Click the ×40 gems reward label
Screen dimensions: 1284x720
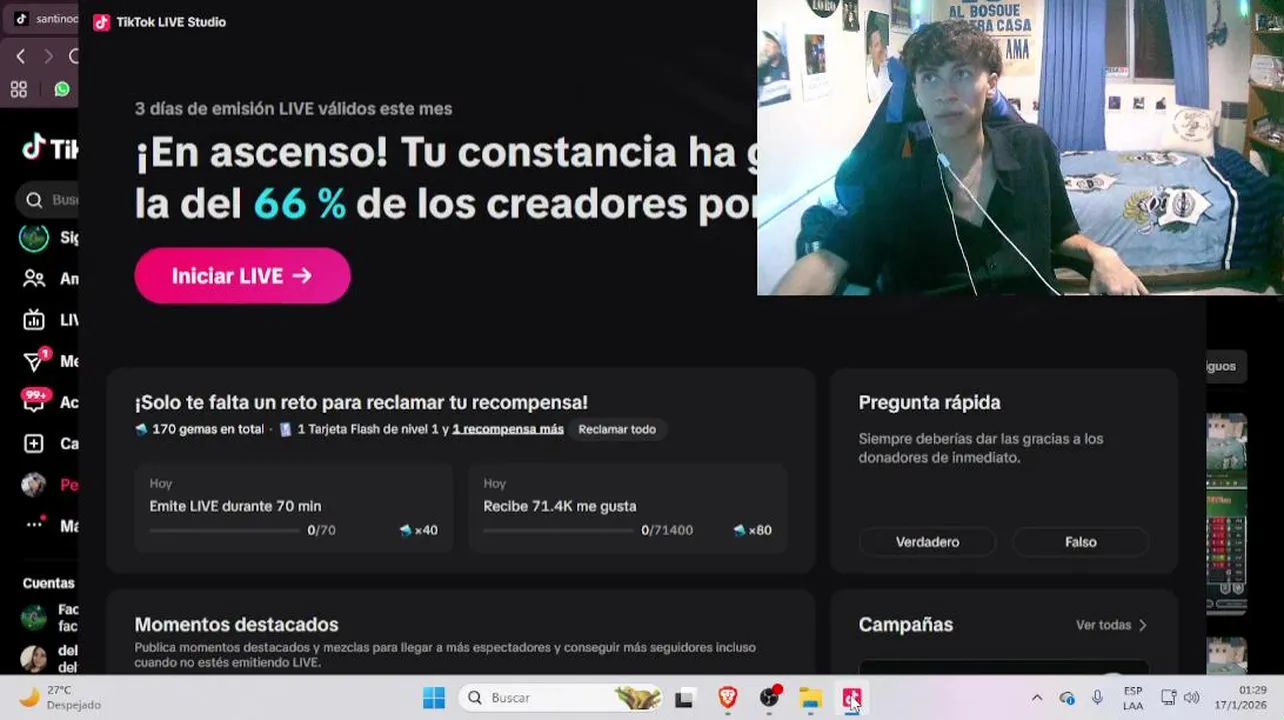(x=419, y=531)
